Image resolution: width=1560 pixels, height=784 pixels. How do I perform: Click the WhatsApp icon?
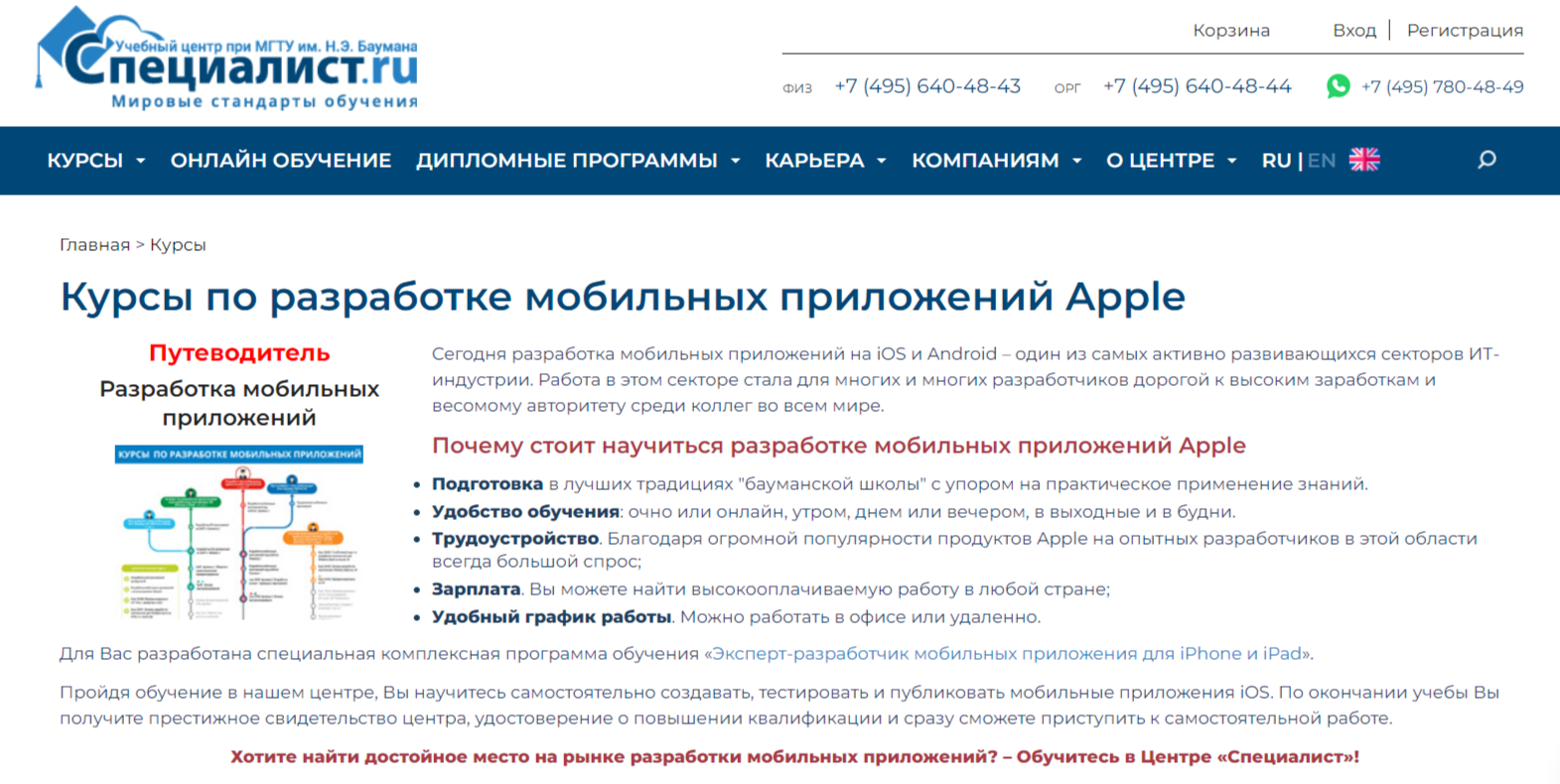[x=1339, y=86]
